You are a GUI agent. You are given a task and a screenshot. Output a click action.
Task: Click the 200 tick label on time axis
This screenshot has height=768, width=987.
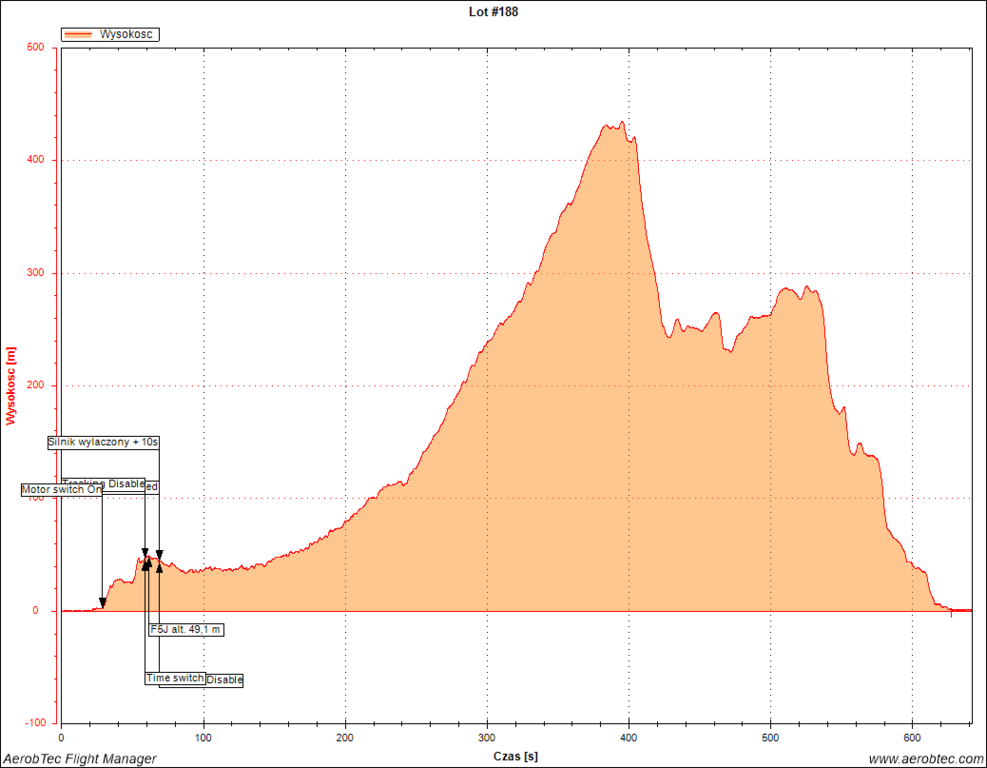[x=345, y=738]
